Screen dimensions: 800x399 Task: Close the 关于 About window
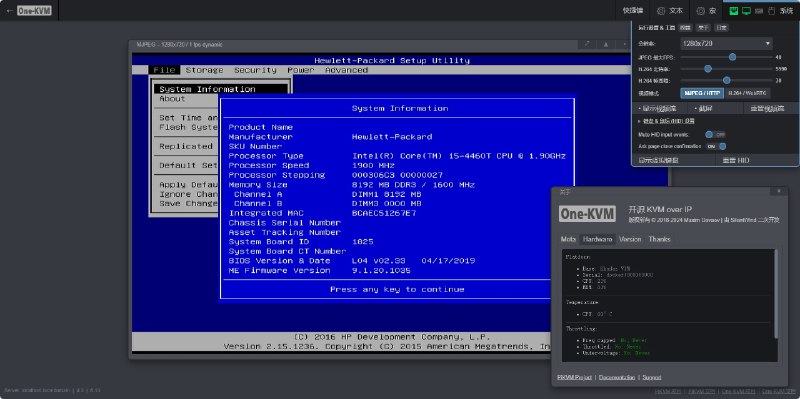(x=779, y=191)
